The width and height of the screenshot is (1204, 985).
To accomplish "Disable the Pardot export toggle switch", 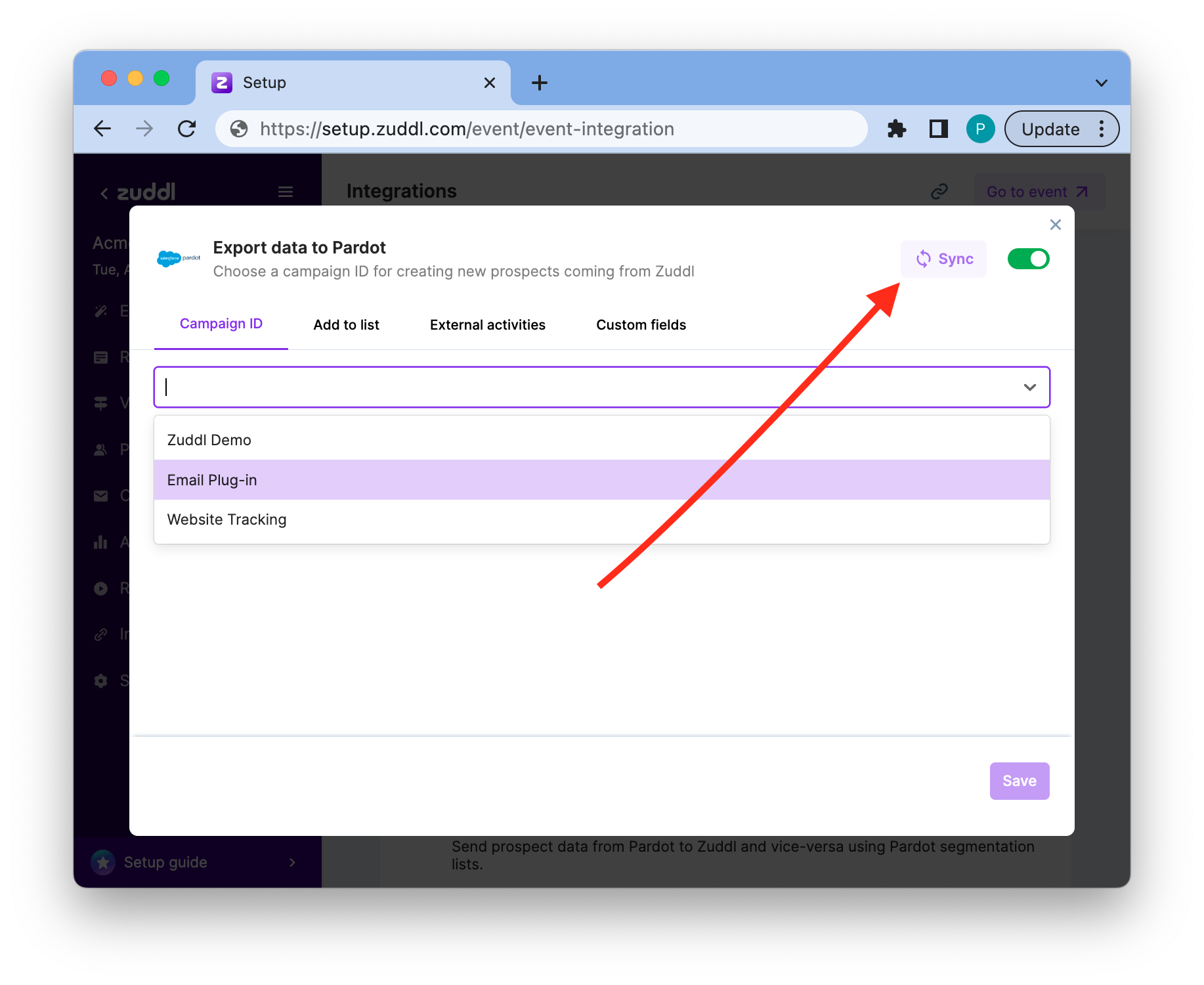I will (1028, 259).
